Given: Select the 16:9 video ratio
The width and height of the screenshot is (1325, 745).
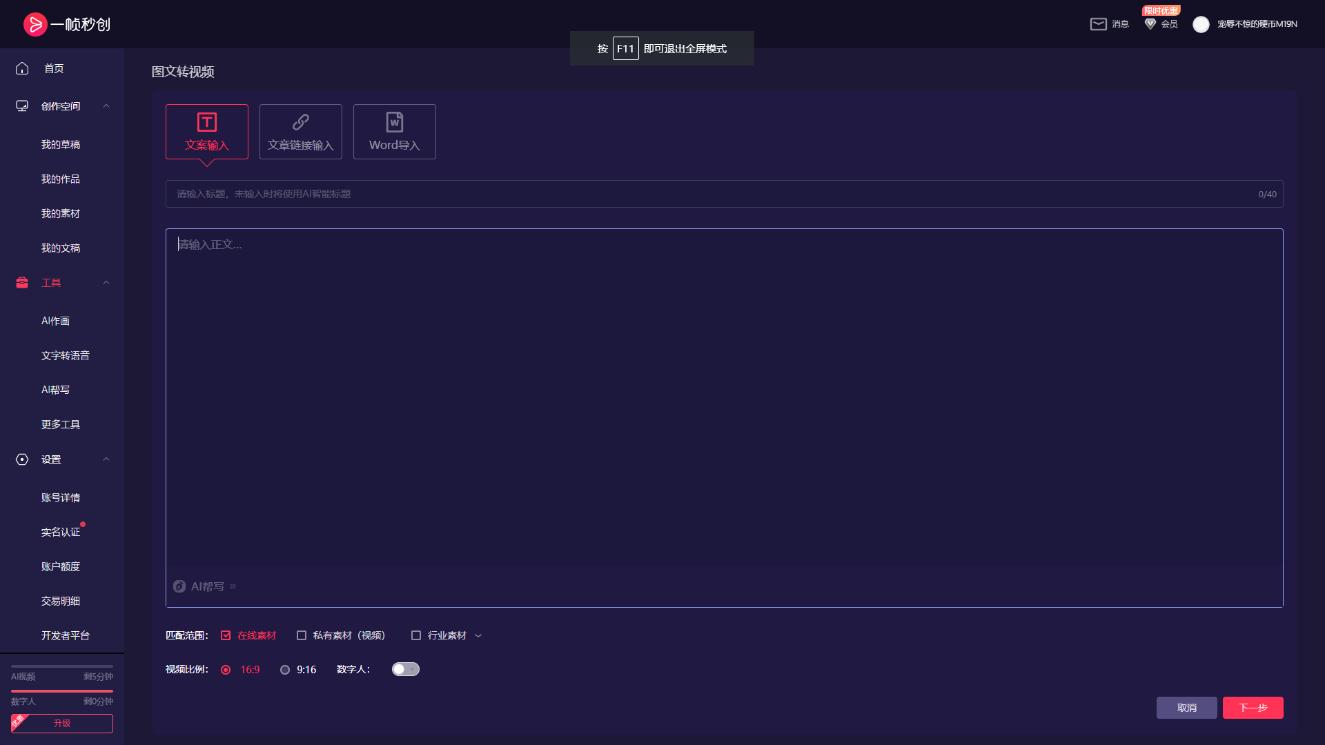Looking at the screenshot, I should pyautogui.click(x=225, y=670).
